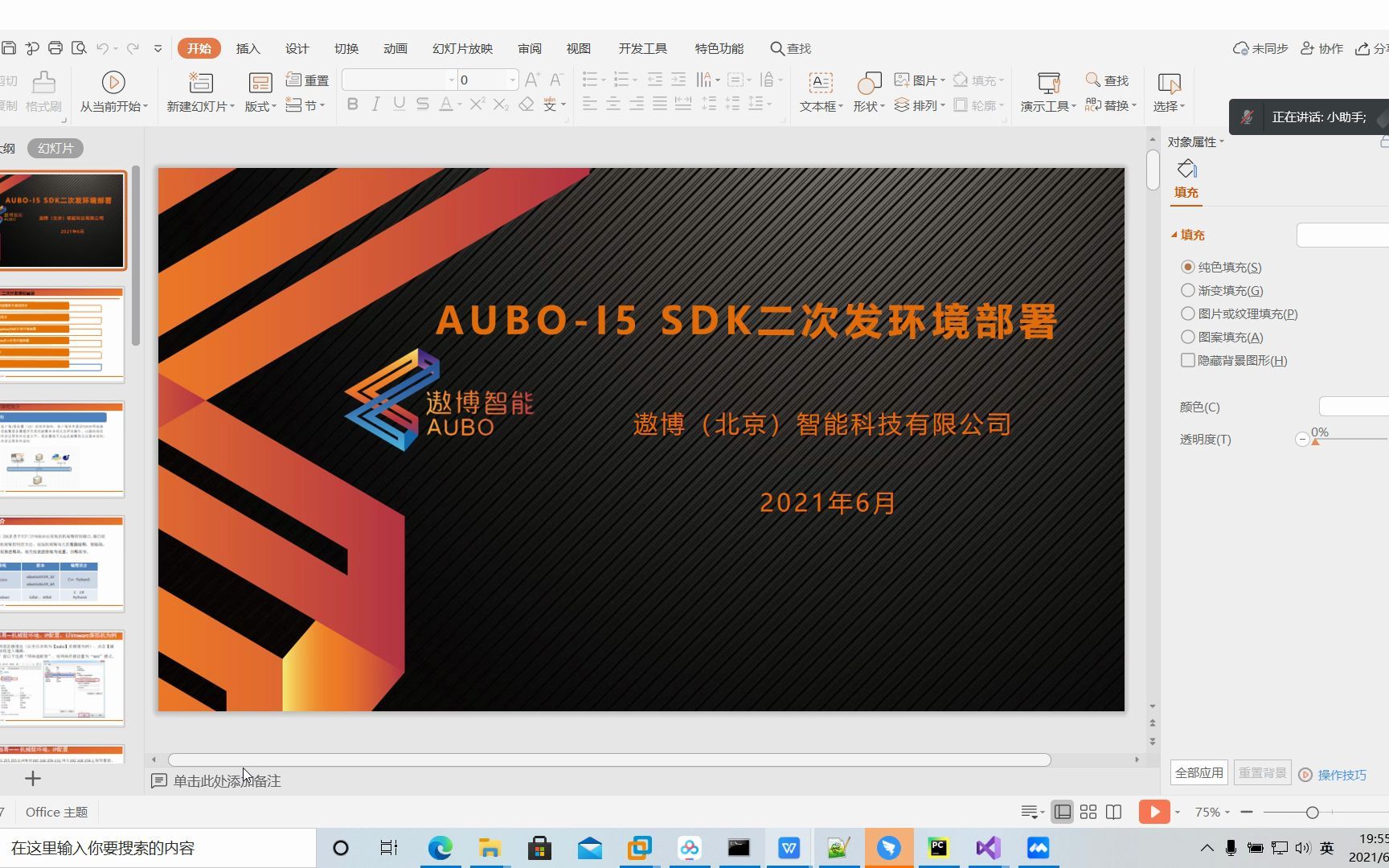
Task: Open the Slide Show (幻灯片放映) tab
Action: [x=462, y=48]
